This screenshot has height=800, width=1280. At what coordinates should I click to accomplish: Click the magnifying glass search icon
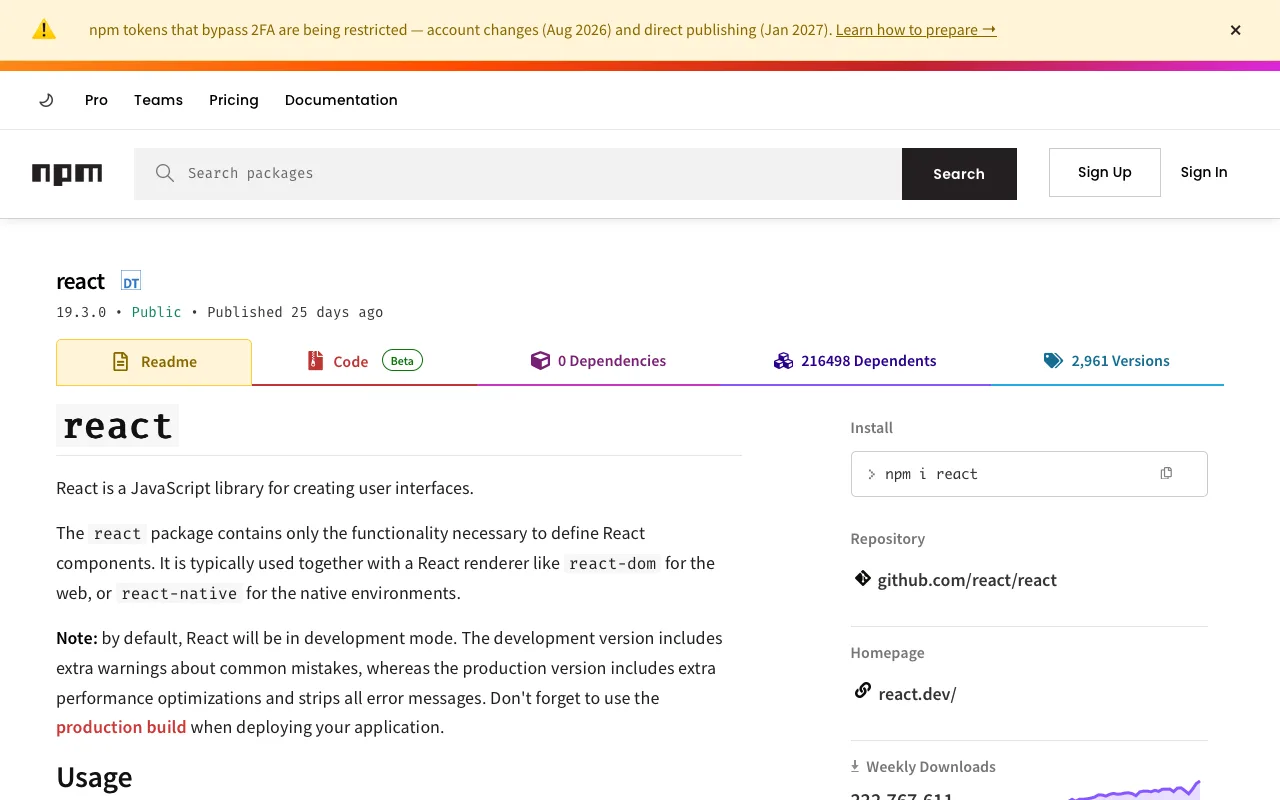pos(165,173)
